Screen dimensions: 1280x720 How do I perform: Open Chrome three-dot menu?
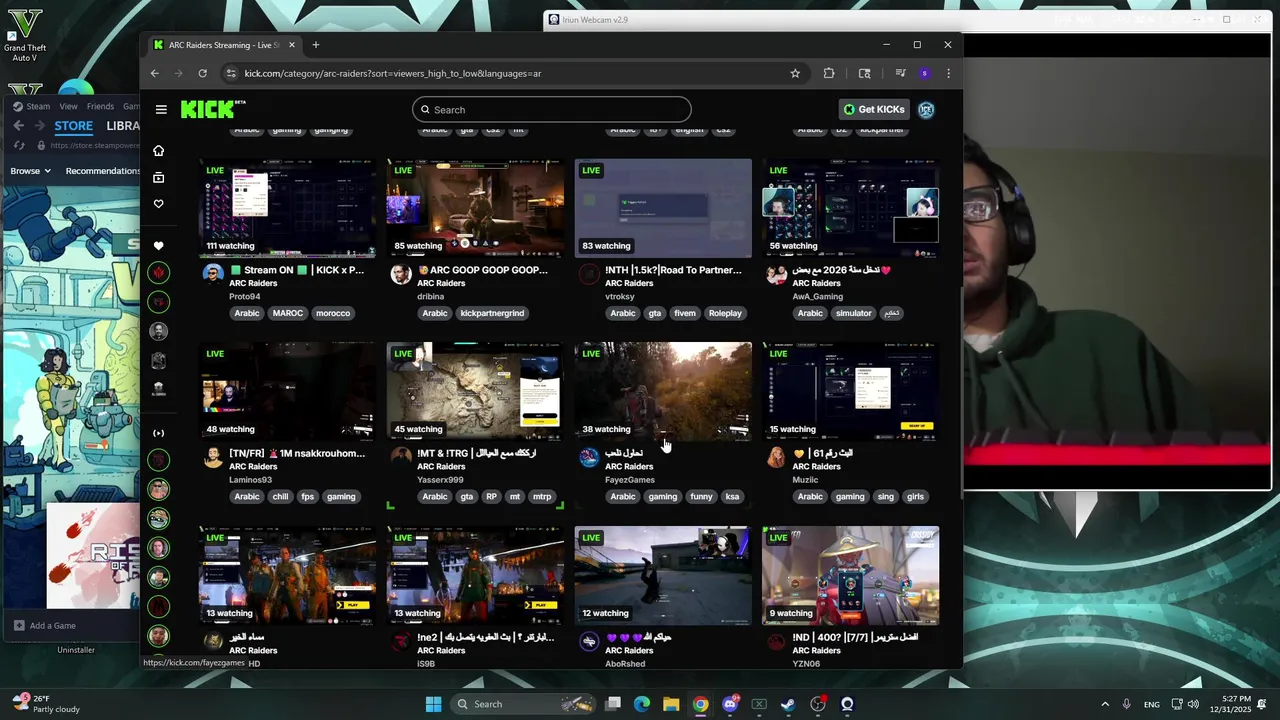(x=948, y=73)
